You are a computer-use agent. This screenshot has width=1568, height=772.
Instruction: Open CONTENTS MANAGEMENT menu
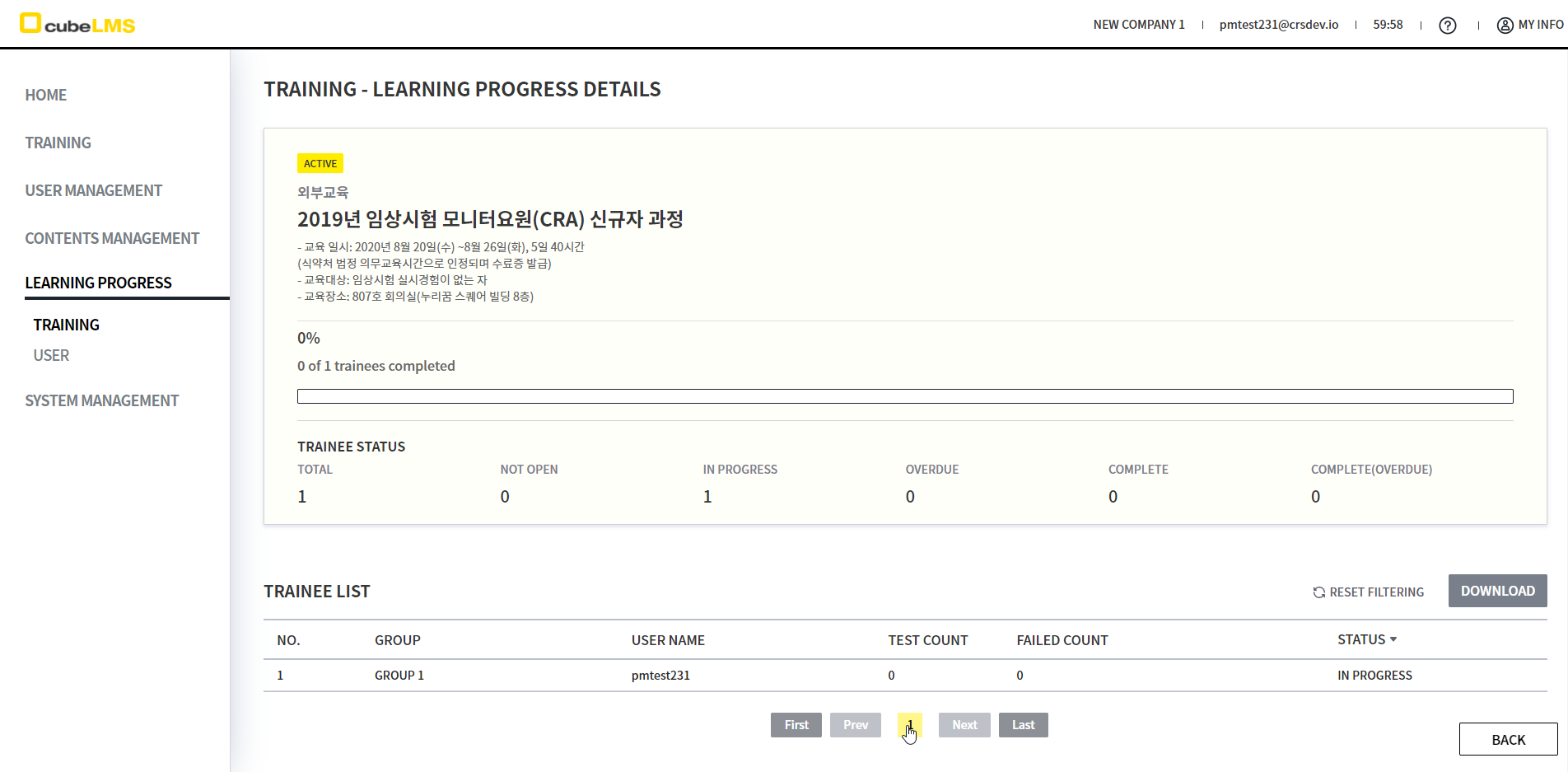tap(112, 238)
